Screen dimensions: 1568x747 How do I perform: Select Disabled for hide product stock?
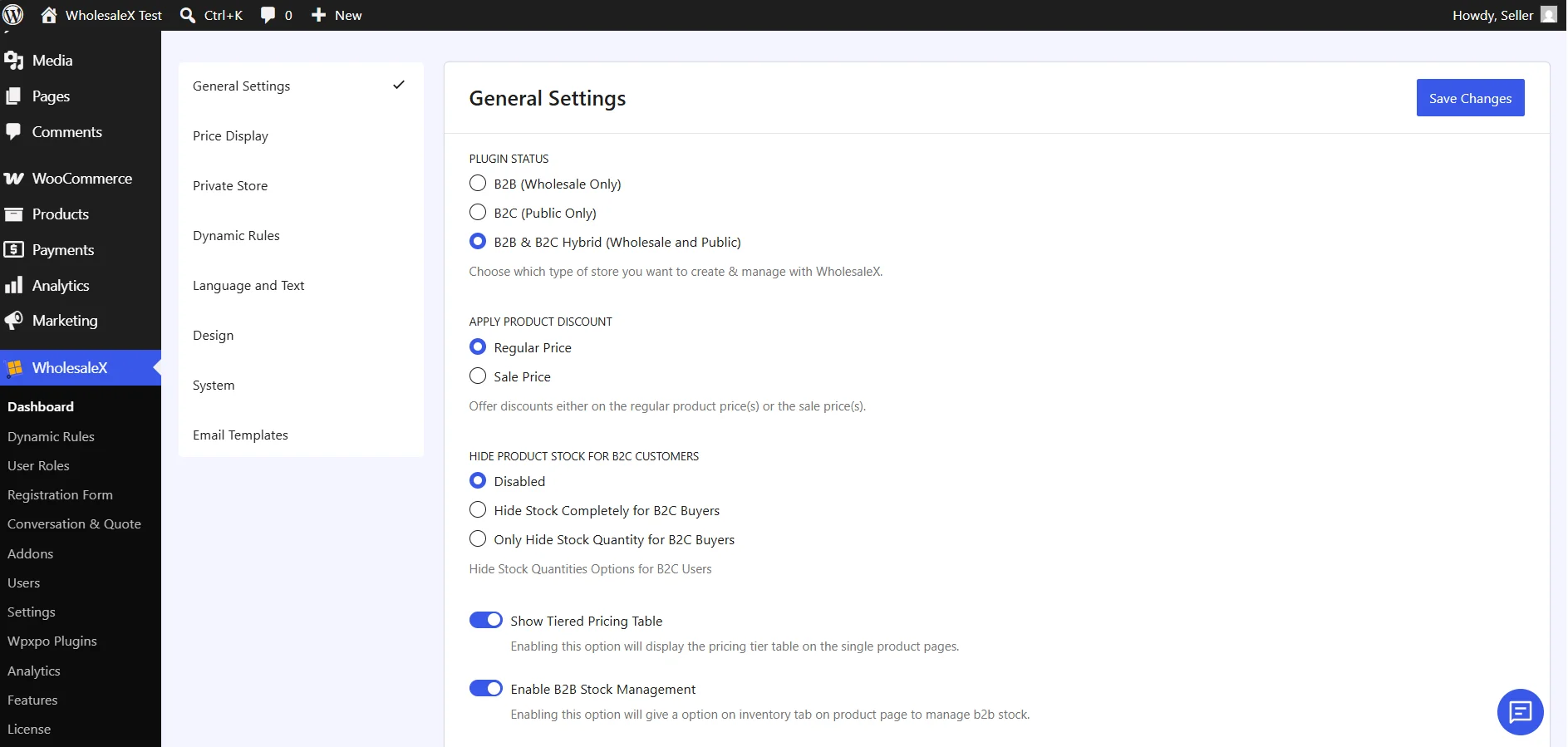click(478, 481)
